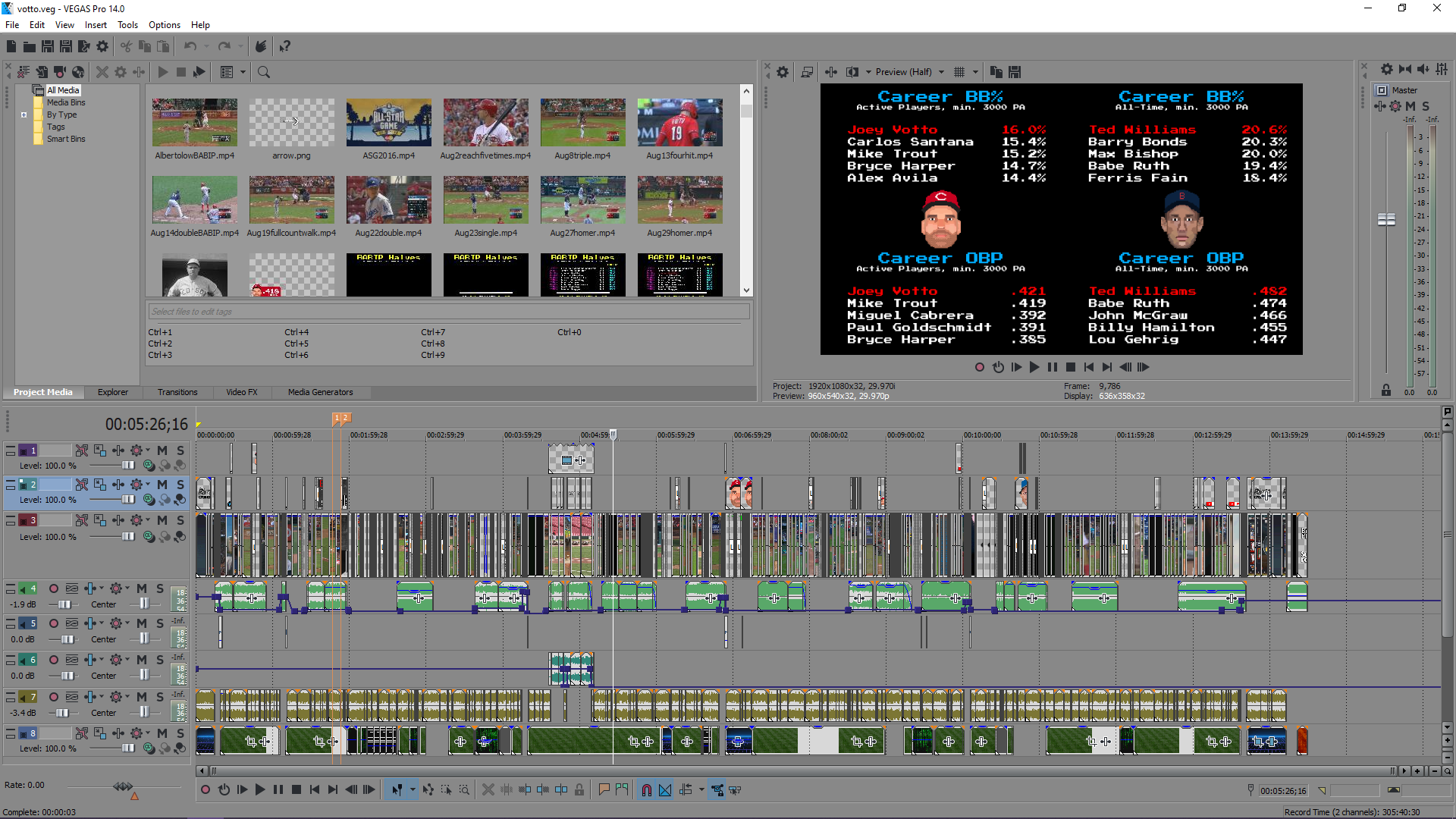This screenshot has width=1456, height=819.
Task: Open the Project Media Views dropdown arrow
Action: [x=243, y=72]
